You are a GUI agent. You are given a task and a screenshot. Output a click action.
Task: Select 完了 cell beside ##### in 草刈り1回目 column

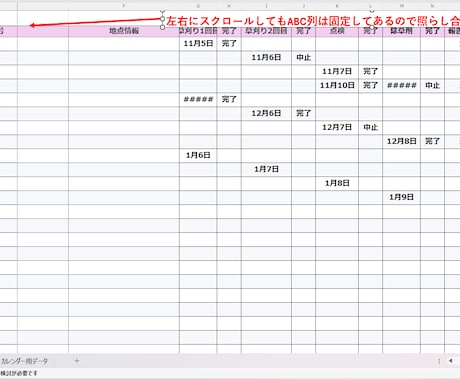pyautogui.click(x=229, y=100)
